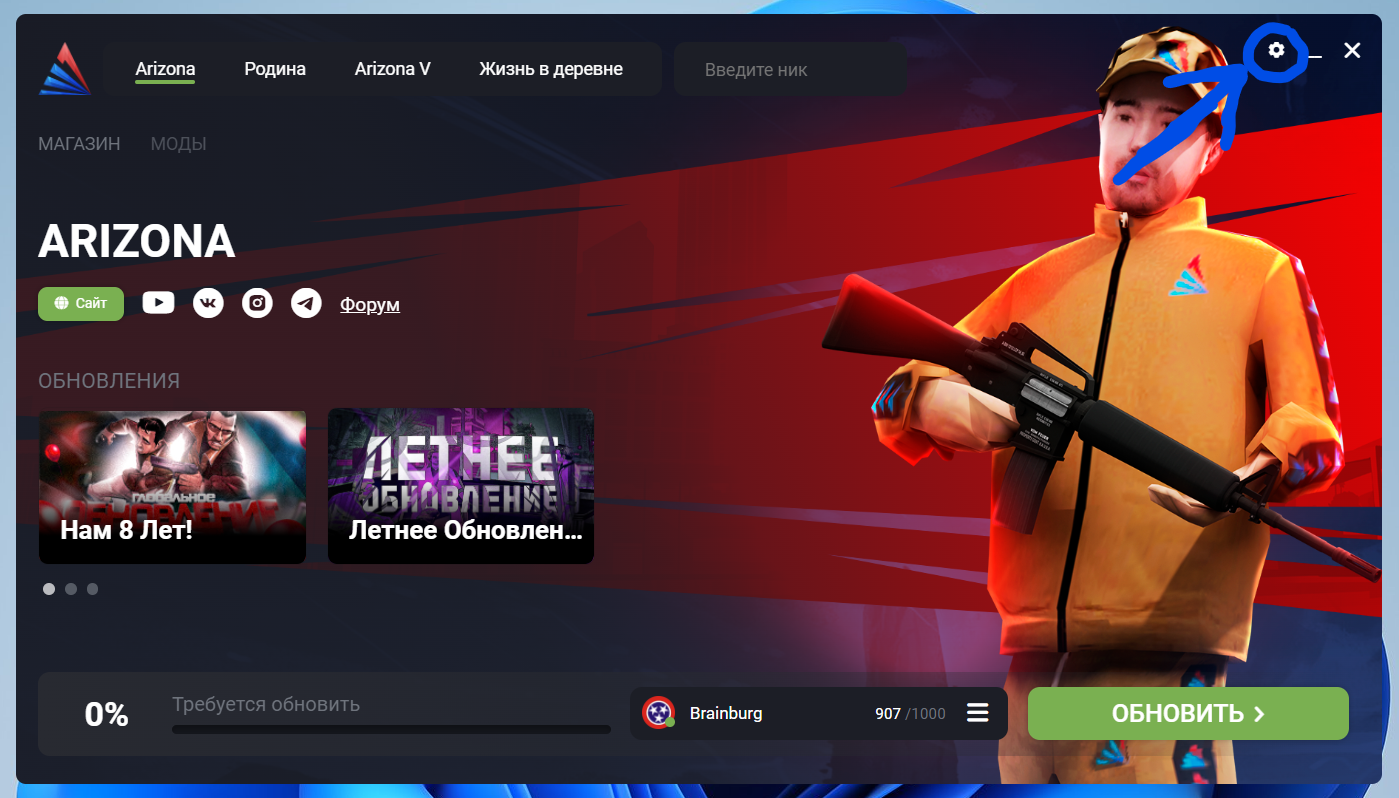
Task: Open the VK social icon
Action: (208, 303)
